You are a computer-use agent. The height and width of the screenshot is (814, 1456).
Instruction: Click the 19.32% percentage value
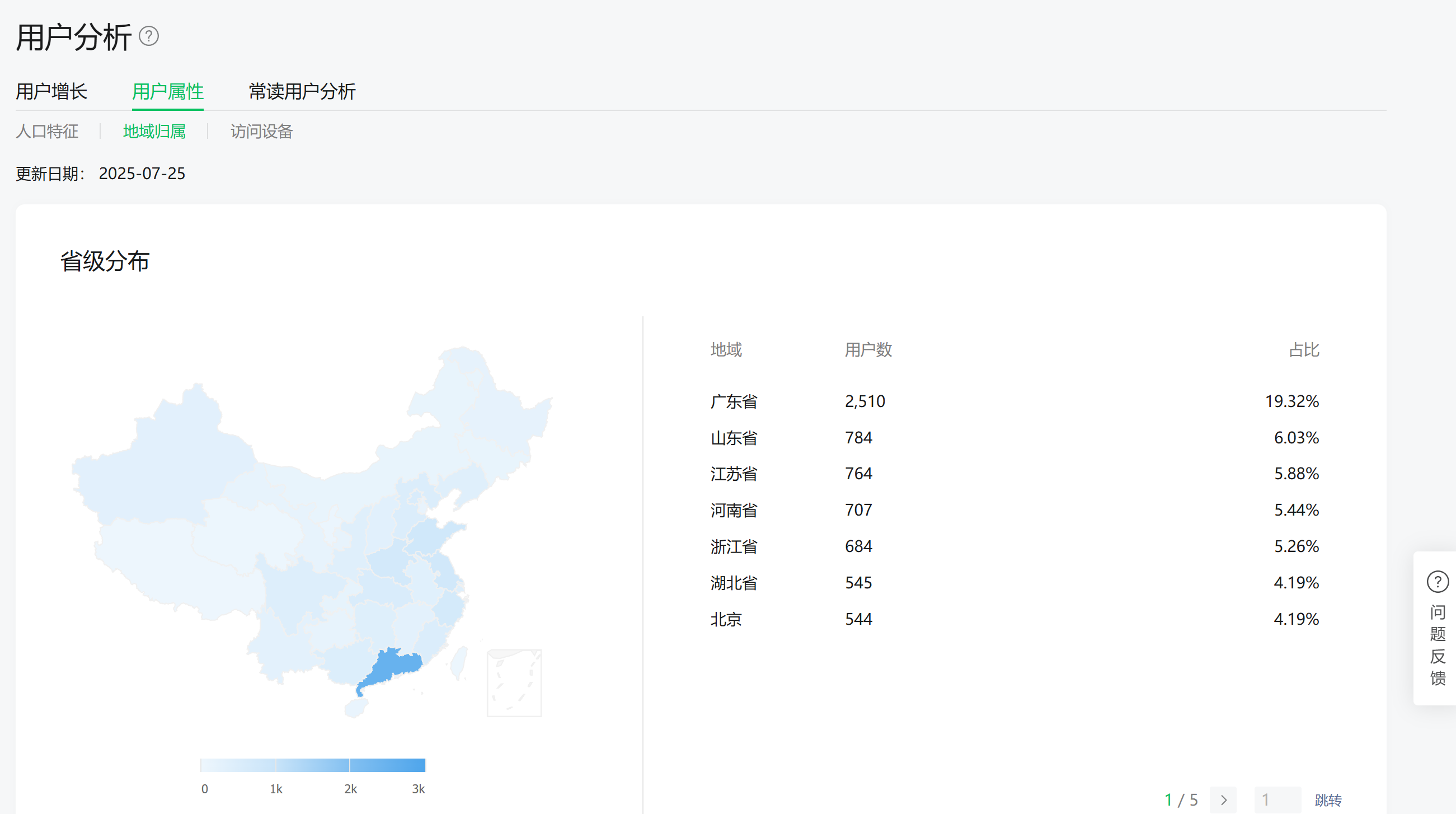(x=1291, y=401)
